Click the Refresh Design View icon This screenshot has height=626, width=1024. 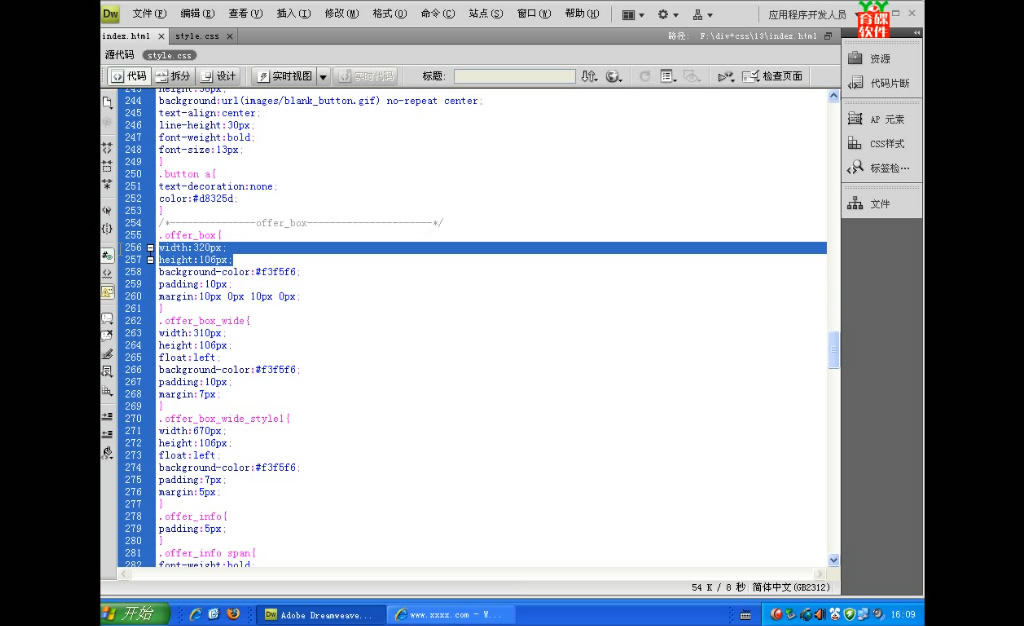click(645, 76)
